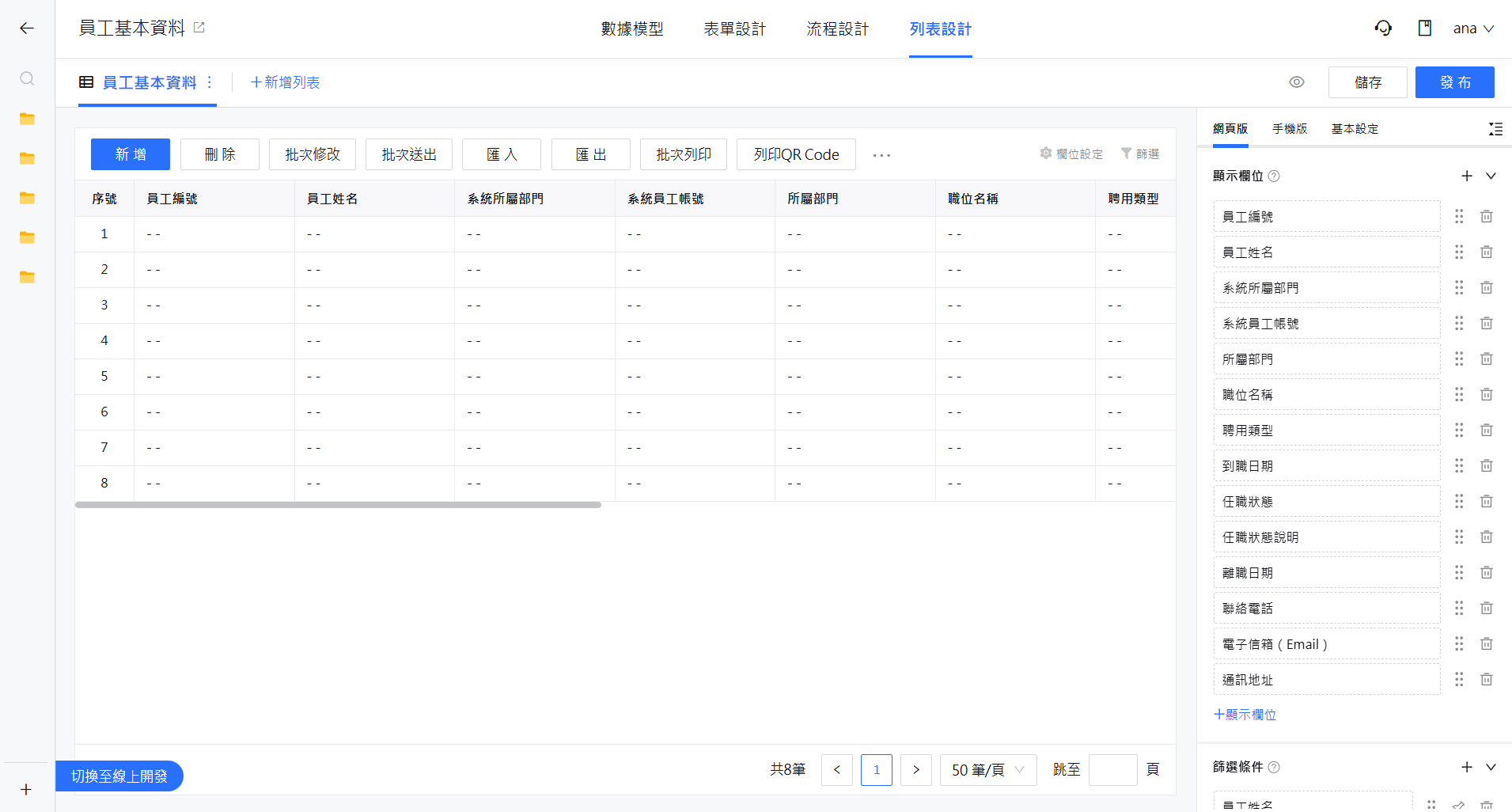
Task: Open the help document icon beside ana
Action: click(1425, 28)
